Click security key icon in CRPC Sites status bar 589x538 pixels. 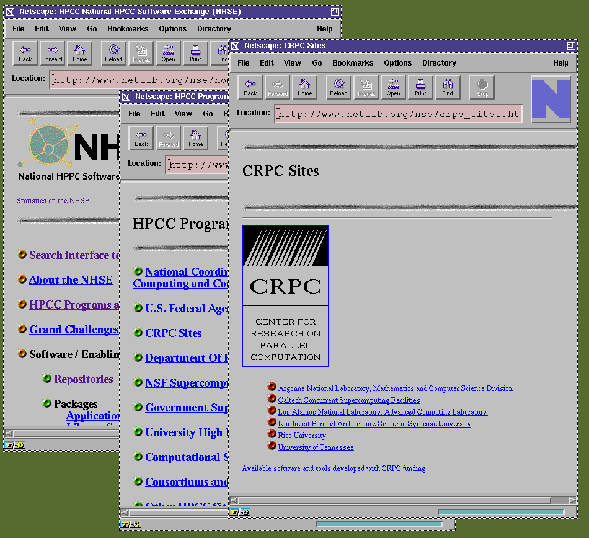tap(240, 512)
